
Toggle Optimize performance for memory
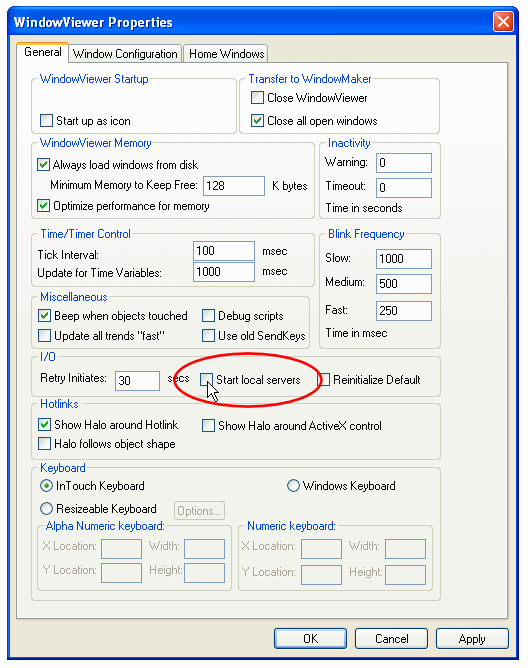click(x=43, y=206)
